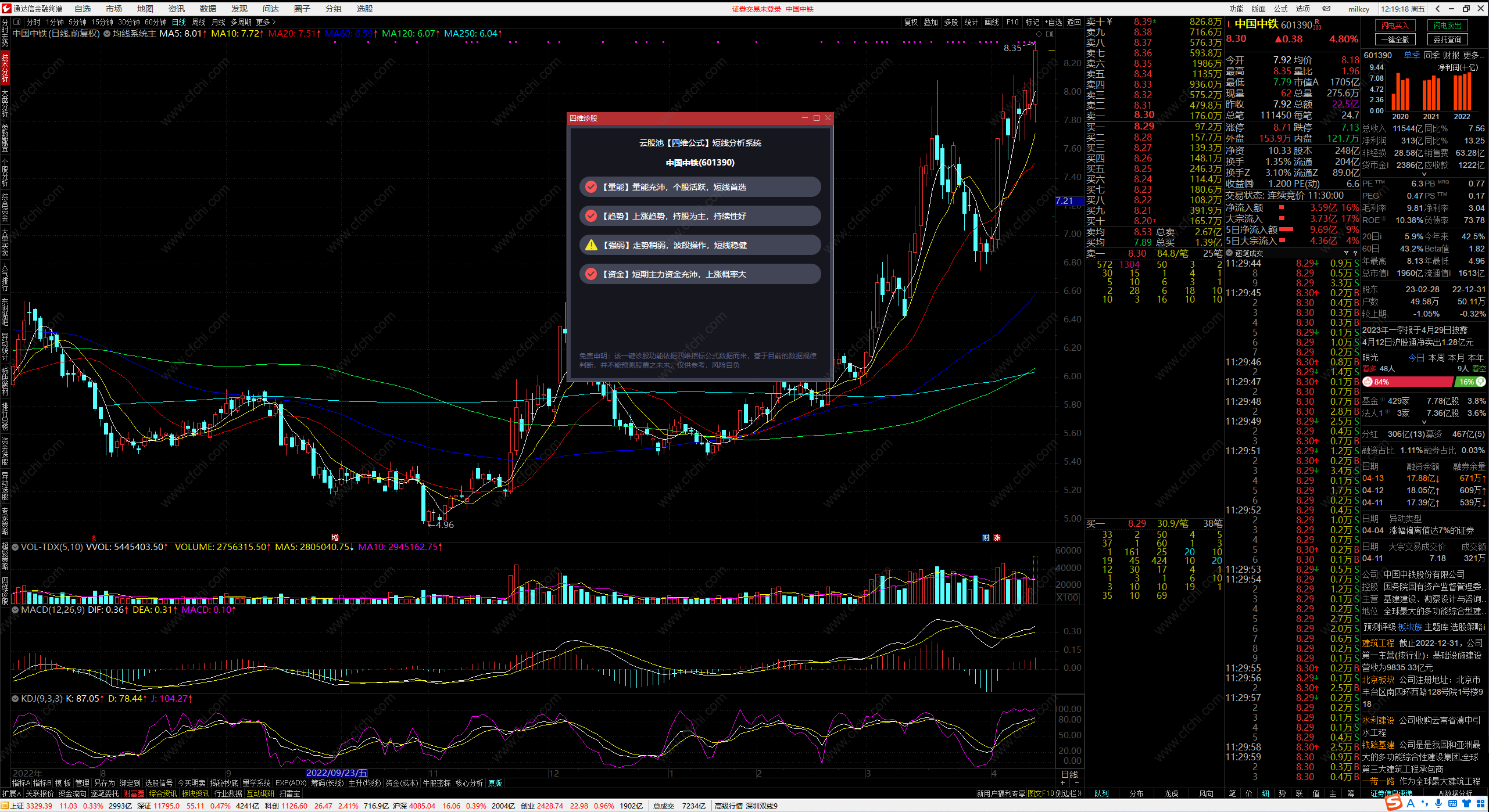The width and height of the screenshot is (1489, 812).
Task: Toggle the KDJ indicator circle marker
Action: coord(16,699)
